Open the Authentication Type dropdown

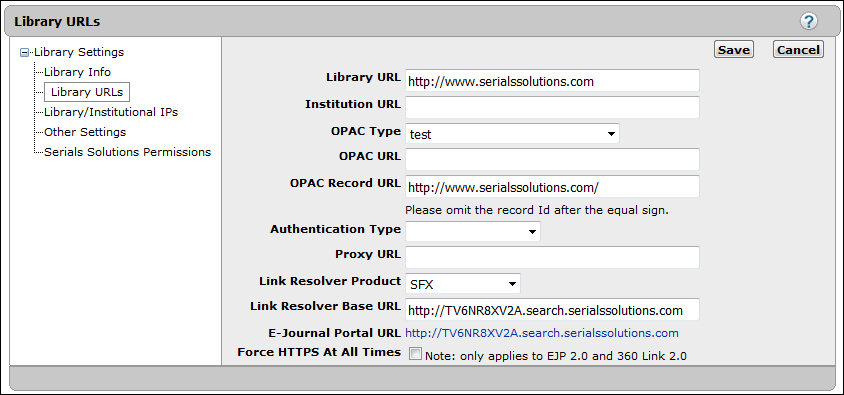tap(473, 231)
